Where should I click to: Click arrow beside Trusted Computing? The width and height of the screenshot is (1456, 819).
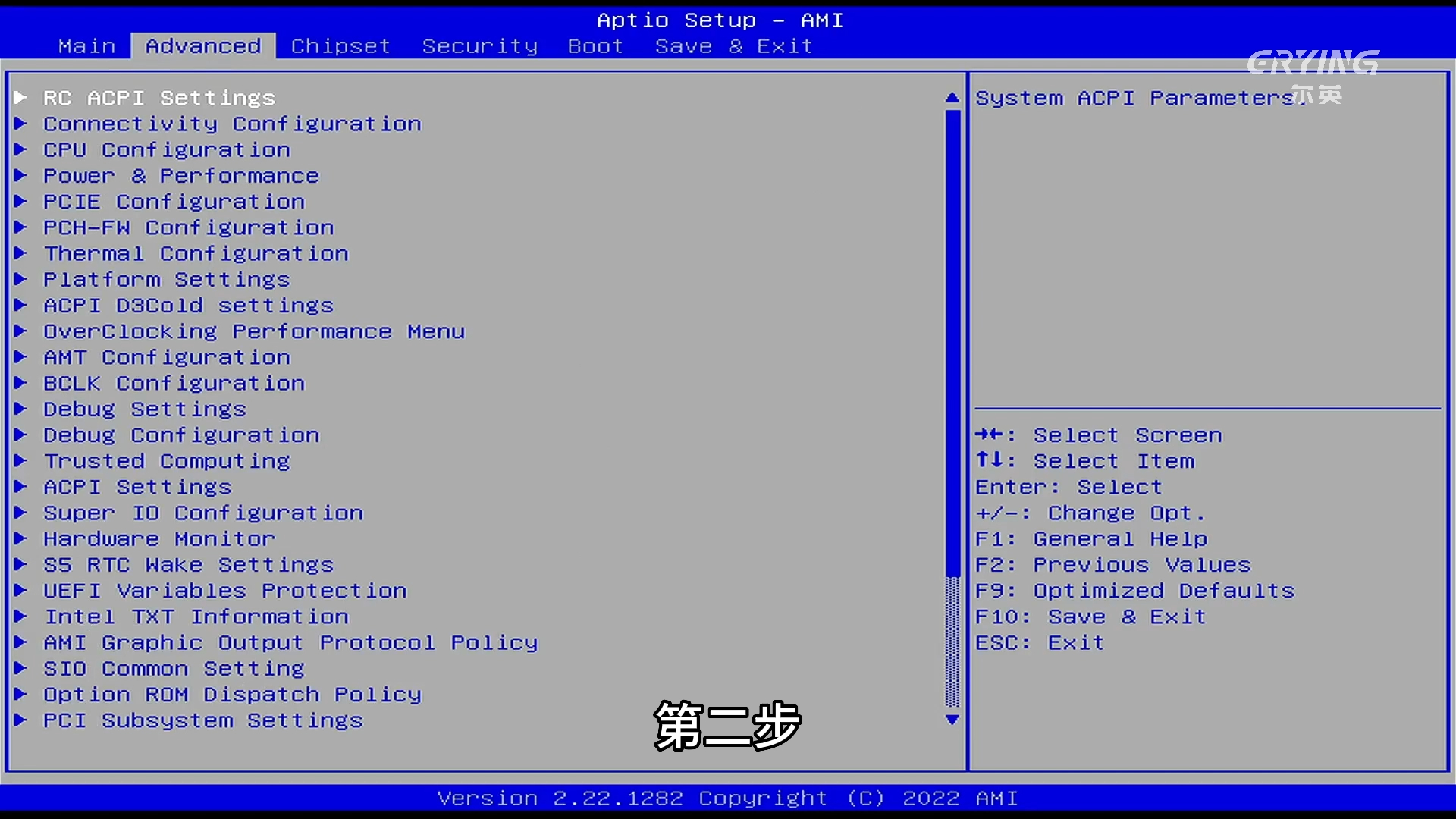tap(20, 460)
